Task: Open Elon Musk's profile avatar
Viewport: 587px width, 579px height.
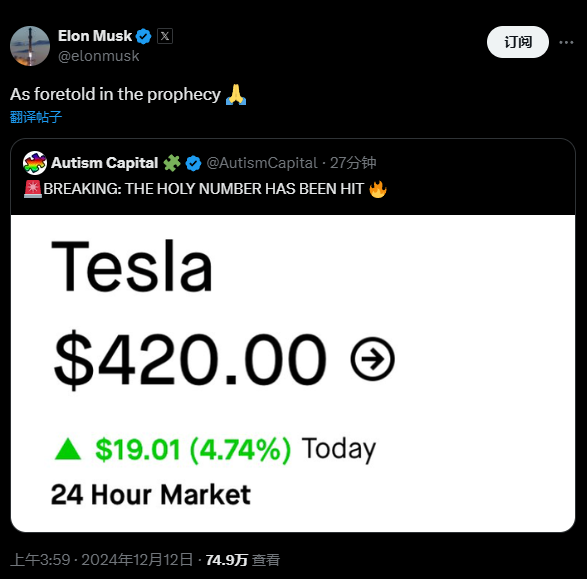Action: click(30, 46)
